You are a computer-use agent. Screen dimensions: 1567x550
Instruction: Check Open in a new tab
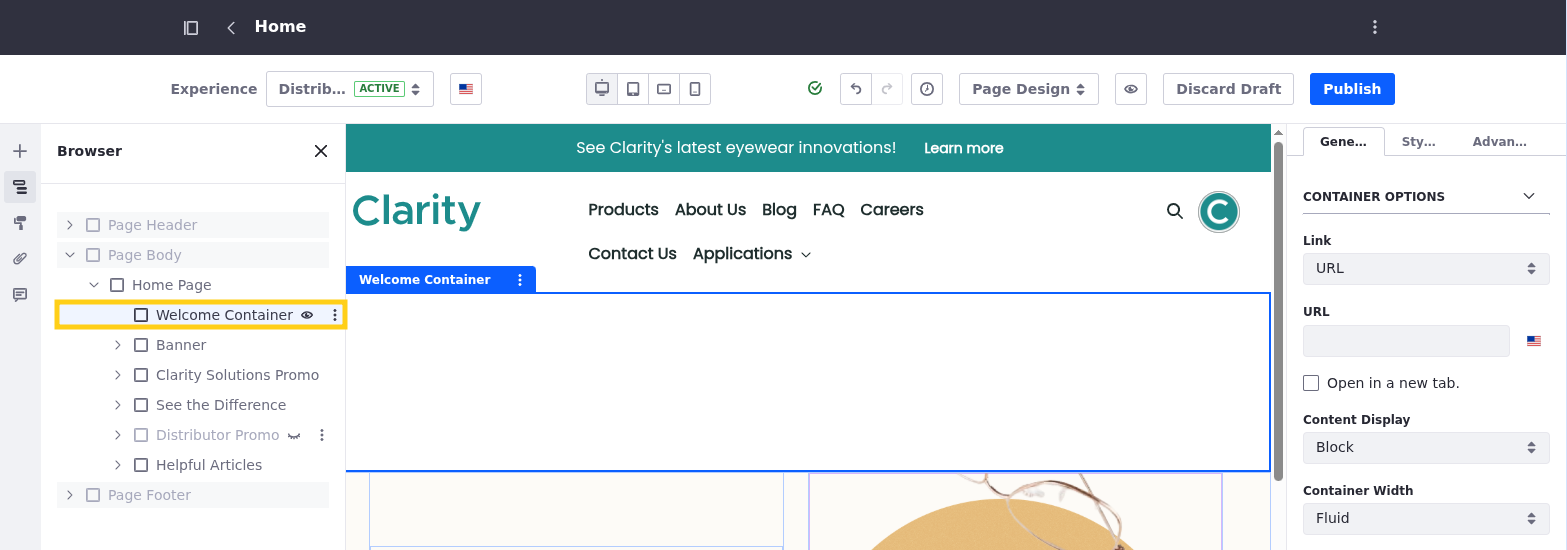(x=1311, y=383)
